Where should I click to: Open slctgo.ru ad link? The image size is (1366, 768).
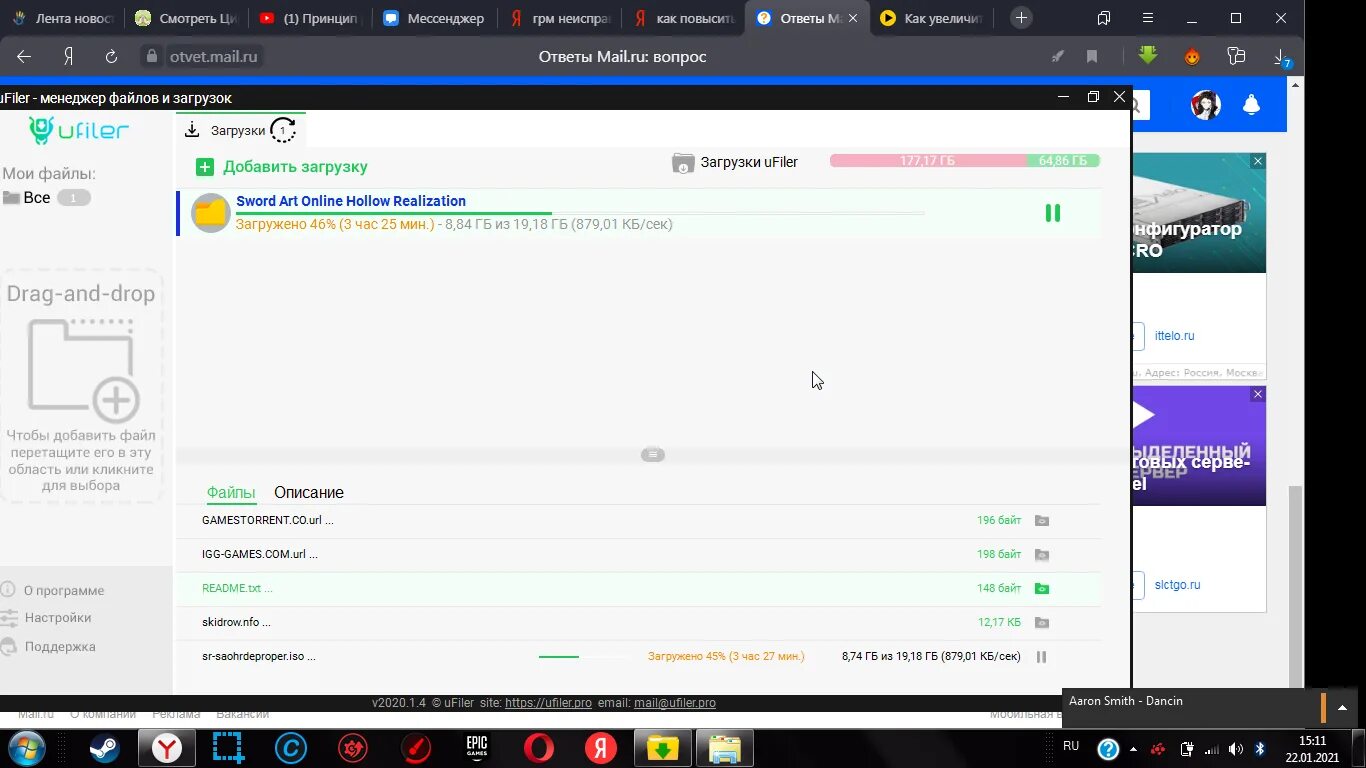[1177, 585]
